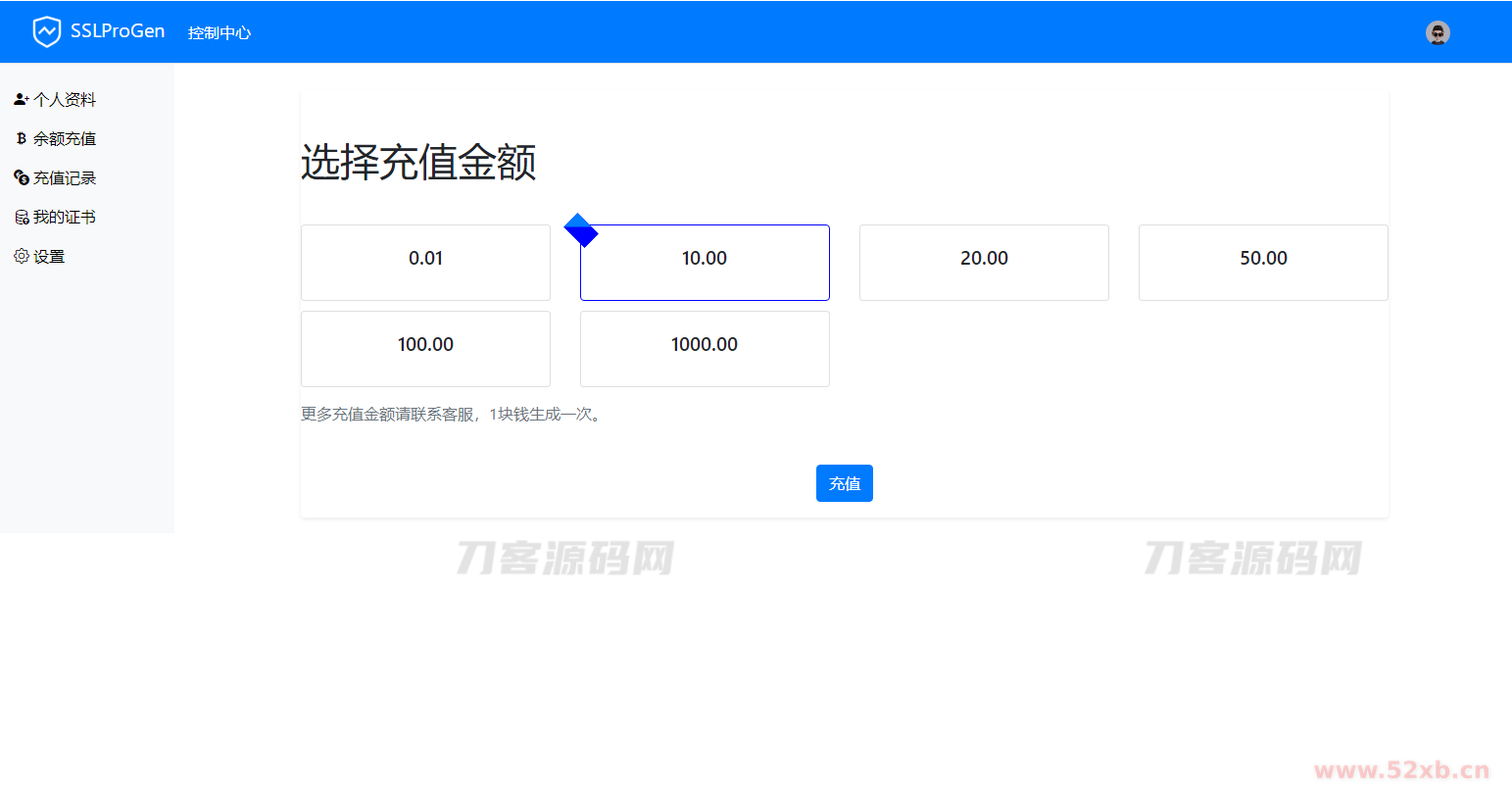Choose the 20.00 recharge amount
Image resolution: width=1512 pixels, height=793 pixels.
(x=984, y=263)
